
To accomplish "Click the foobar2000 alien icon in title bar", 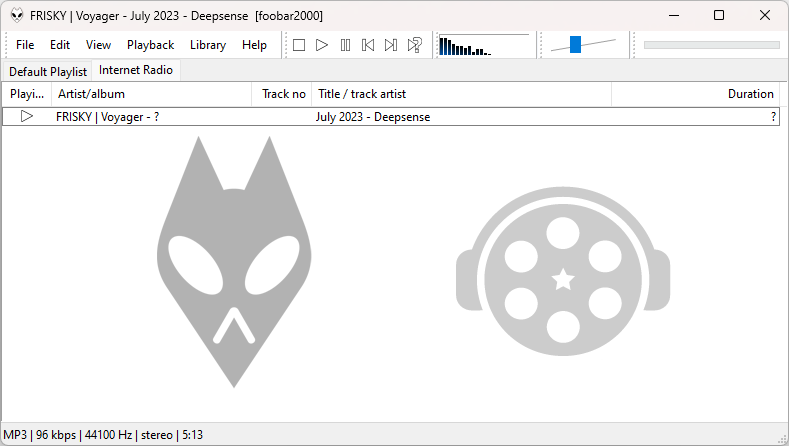I will click(17, 16).
